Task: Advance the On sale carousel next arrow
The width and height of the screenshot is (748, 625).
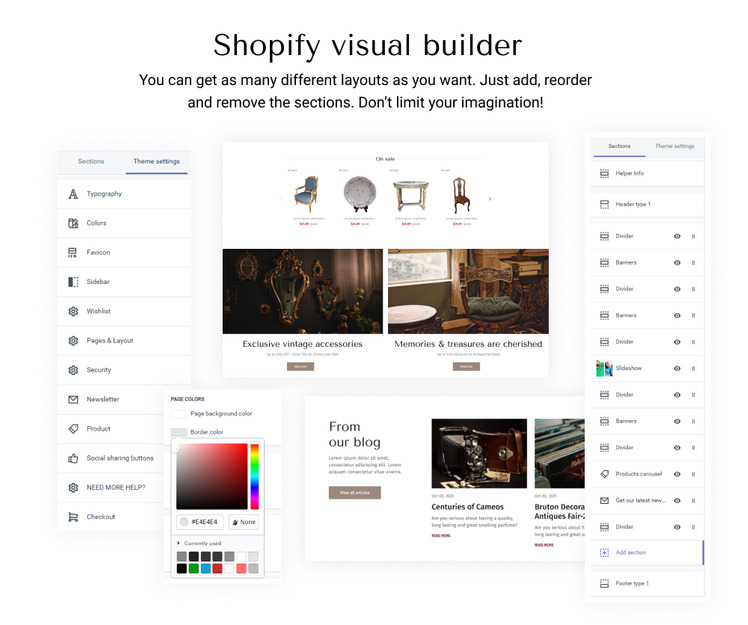Action: tap(490, 199)
